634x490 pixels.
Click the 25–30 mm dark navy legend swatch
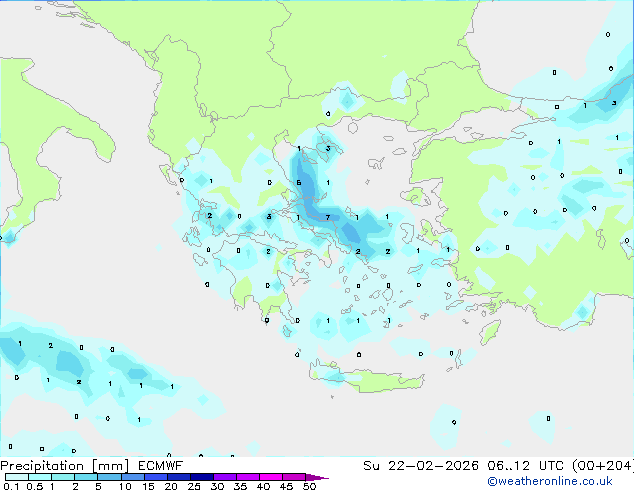click(202, 477)
